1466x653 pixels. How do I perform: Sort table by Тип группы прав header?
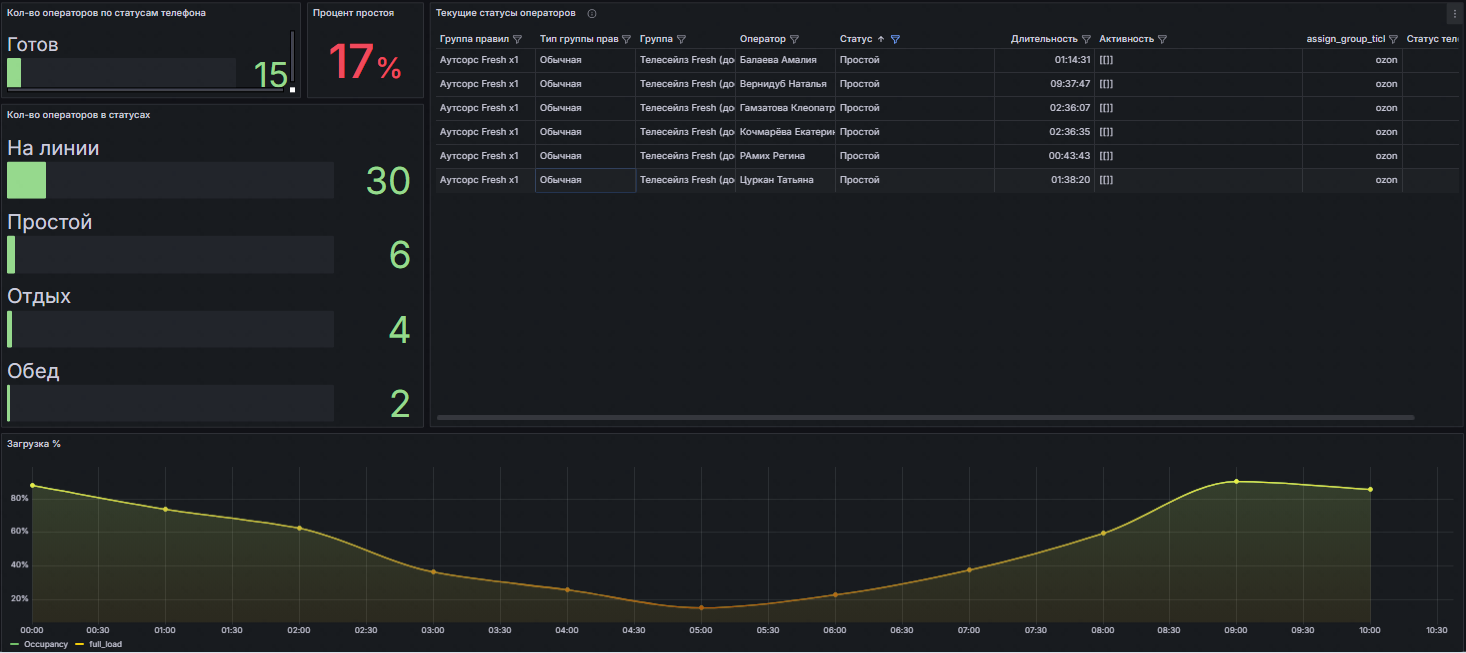coord(579,39)
